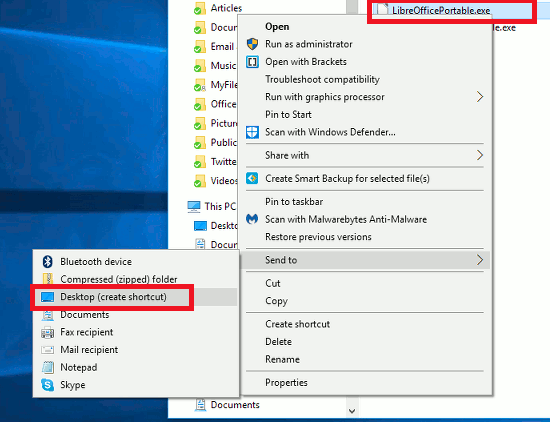Click the Compressed (zipped) folder icon
This screenshot has width=550, height=422.
48,279
